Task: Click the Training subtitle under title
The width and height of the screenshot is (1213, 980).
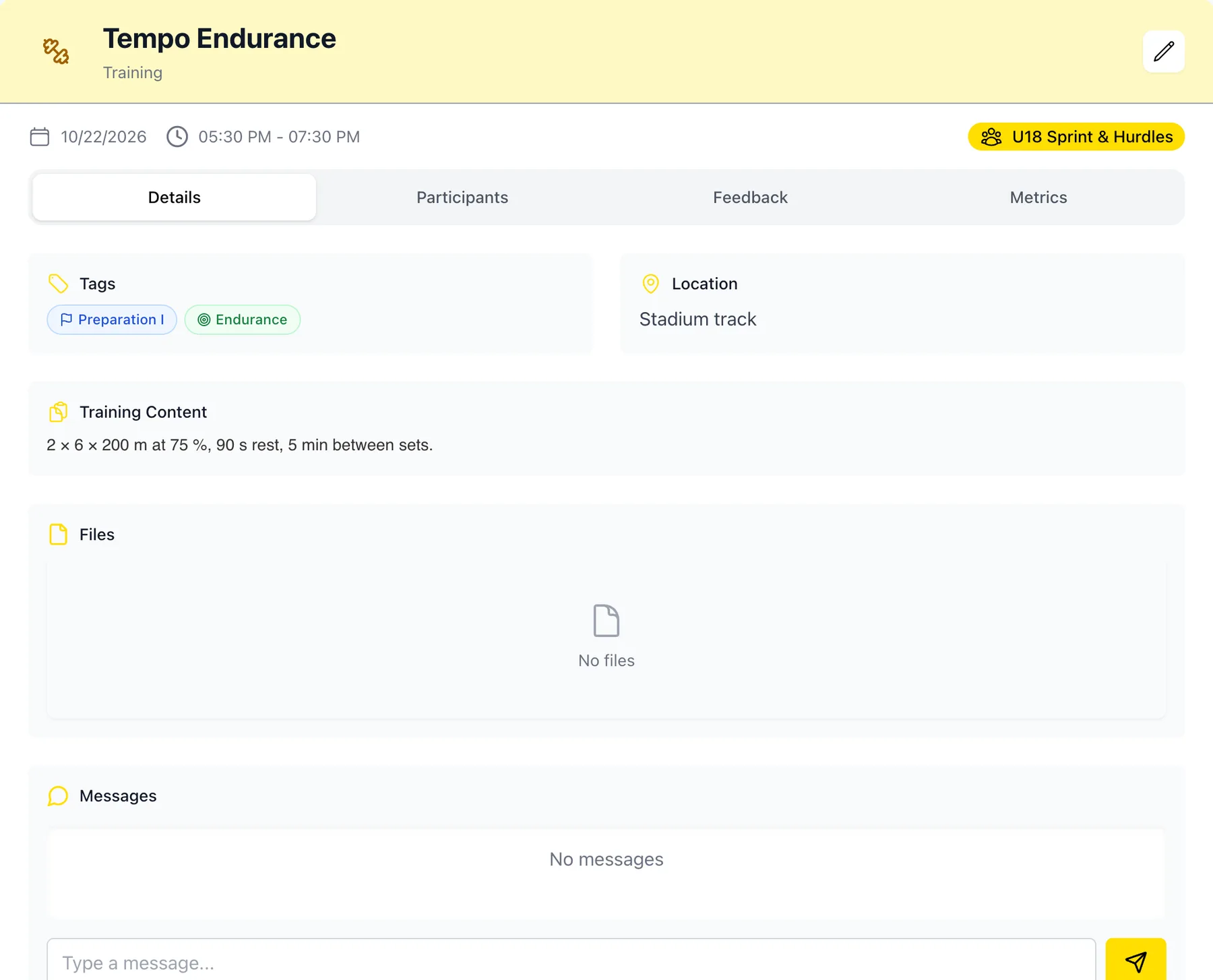Action: coord(133,73)
